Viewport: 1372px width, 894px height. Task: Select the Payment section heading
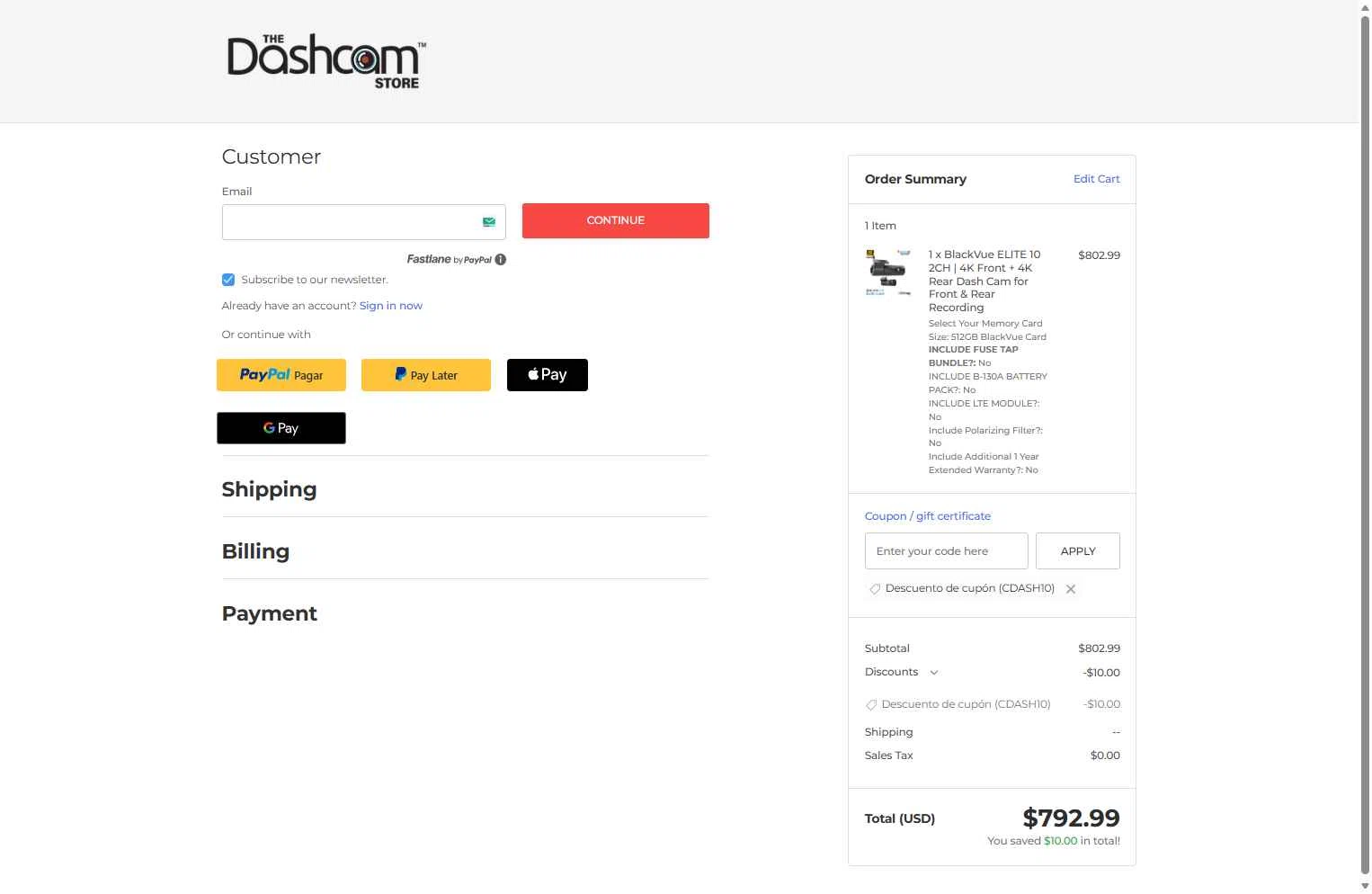tap(270, 613)
